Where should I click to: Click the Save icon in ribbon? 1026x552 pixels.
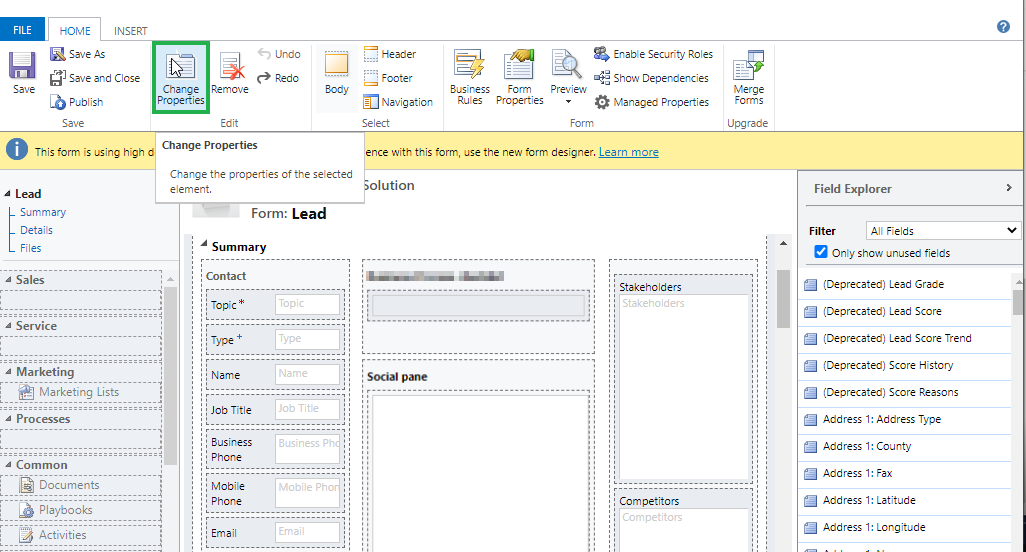(x=23, y=67)
